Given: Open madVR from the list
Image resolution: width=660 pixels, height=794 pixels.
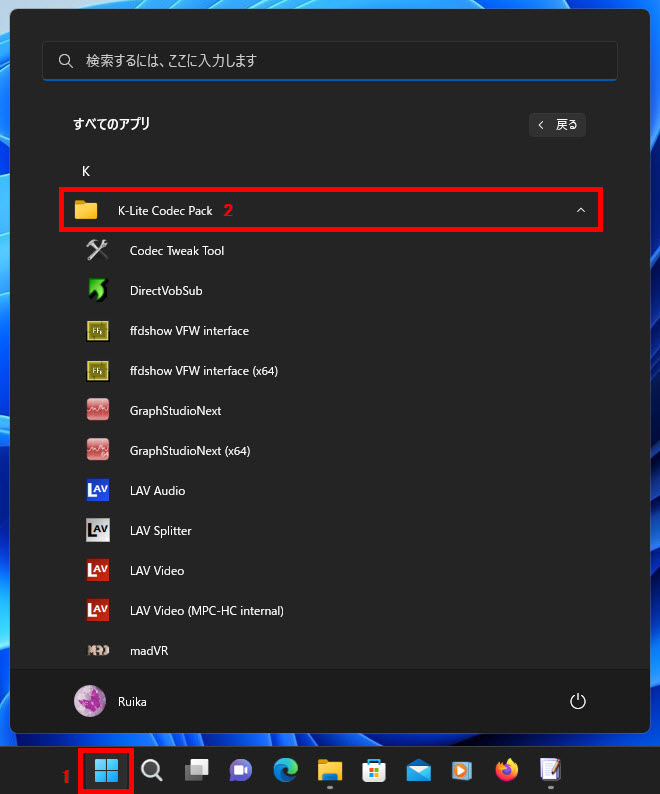Looking at the screenshot, I should point(148,651).
